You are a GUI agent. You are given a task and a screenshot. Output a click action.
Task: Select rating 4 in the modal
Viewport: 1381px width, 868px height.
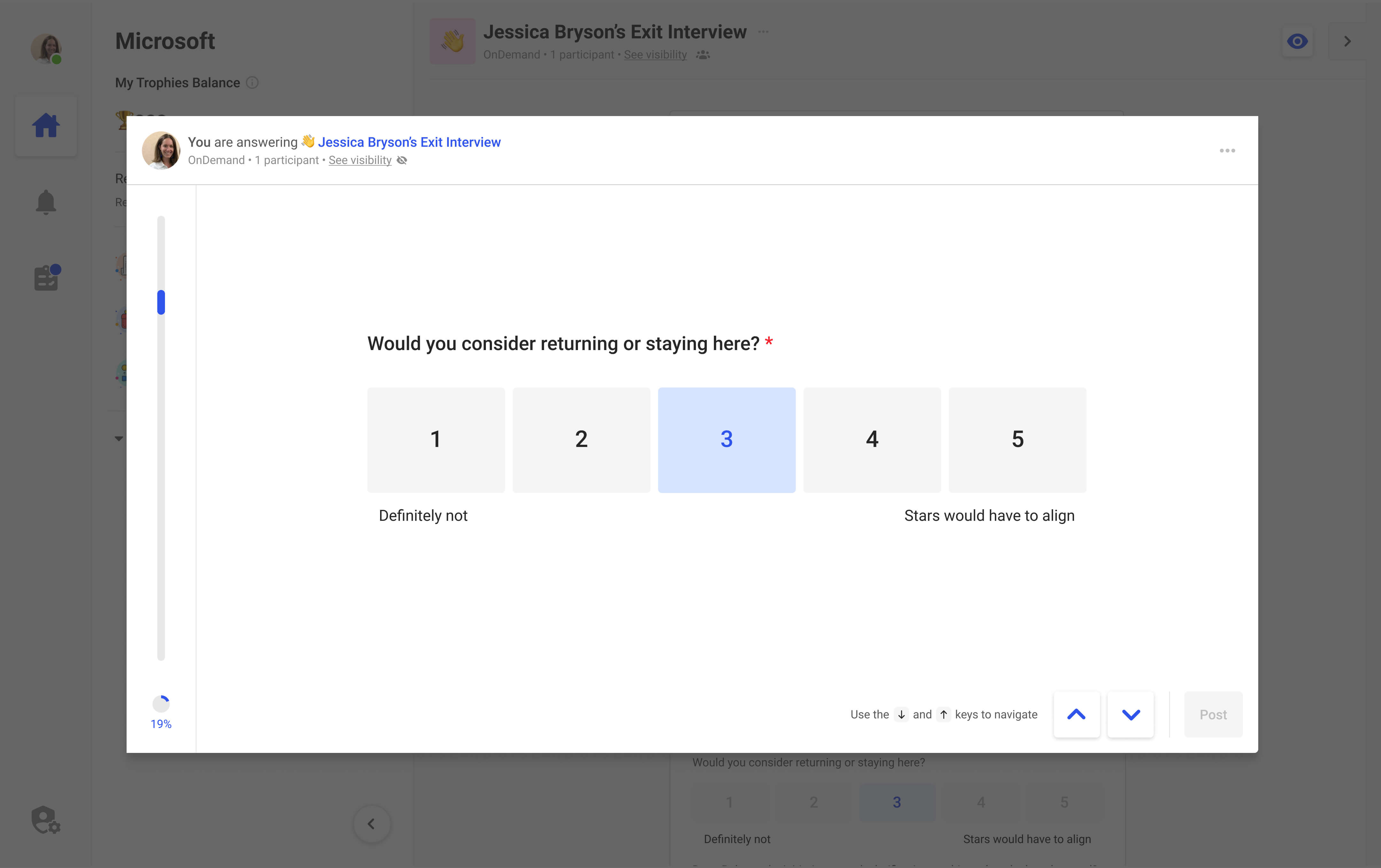(872, 440)
